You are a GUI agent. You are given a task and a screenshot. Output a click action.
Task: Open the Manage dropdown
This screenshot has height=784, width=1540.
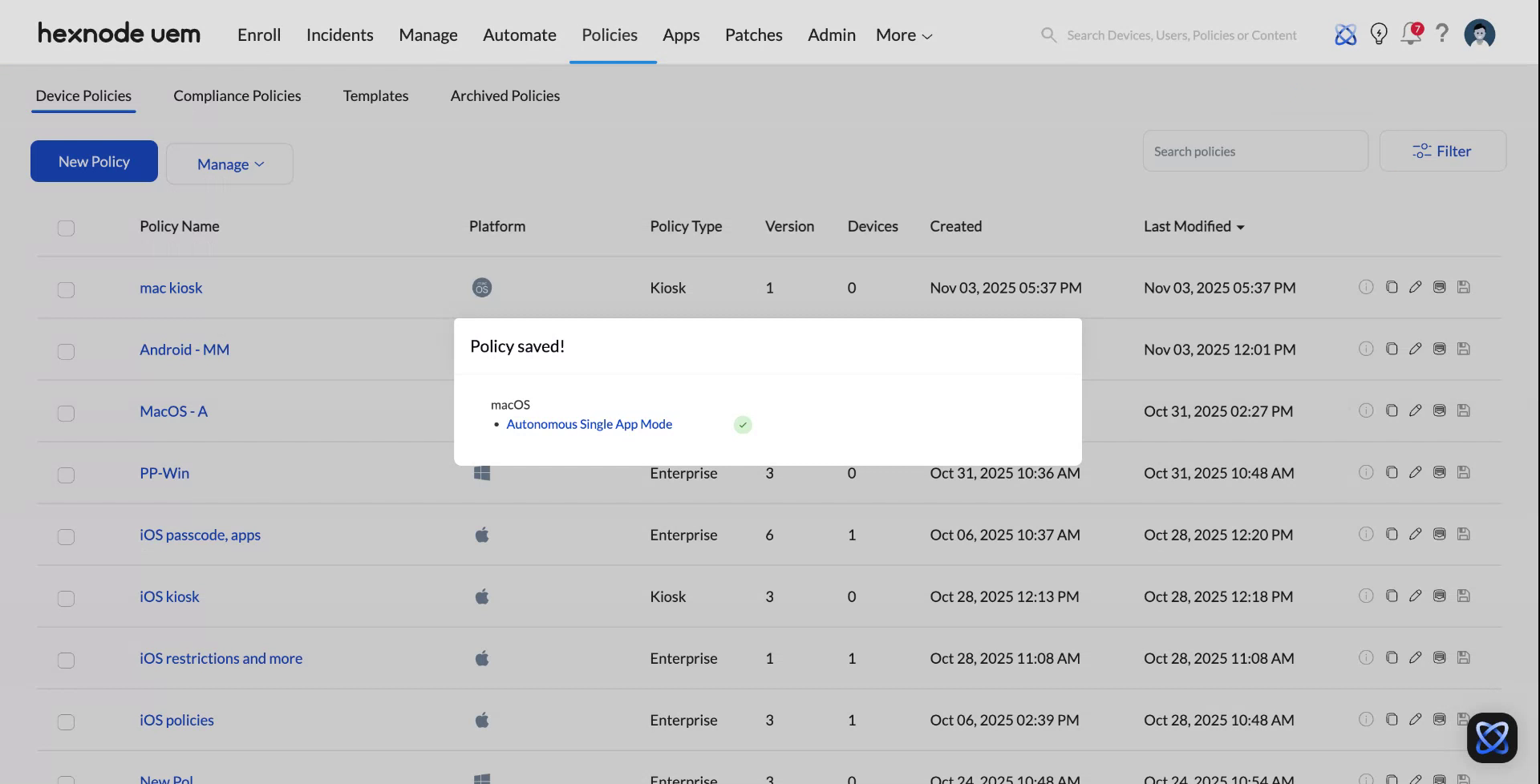229,164
